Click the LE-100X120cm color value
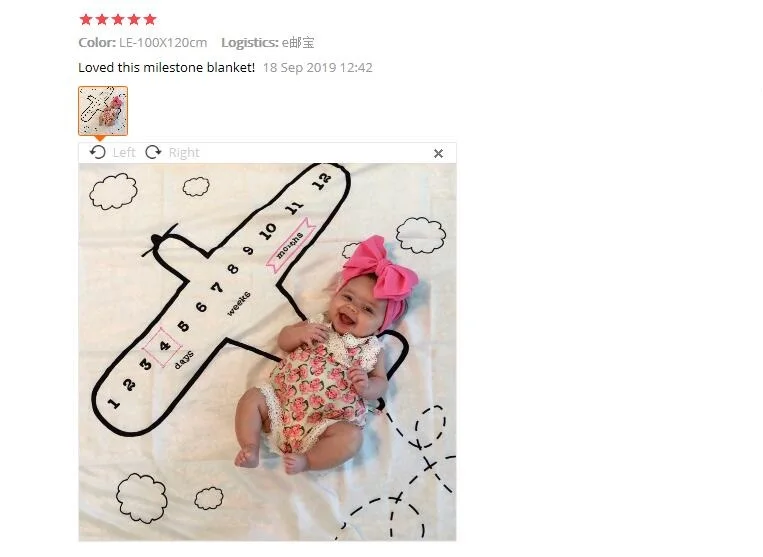Image resolution: width=763 pixels, height=557 pixels. tap(164, 43)
